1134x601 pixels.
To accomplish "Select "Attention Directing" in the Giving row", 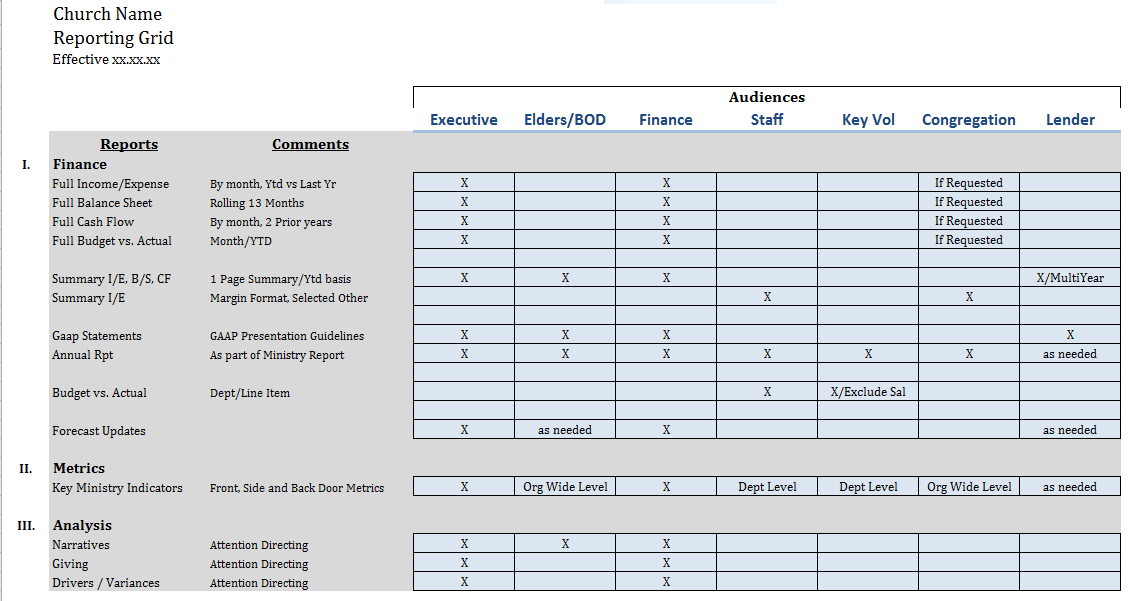I will tap(259, 564).
